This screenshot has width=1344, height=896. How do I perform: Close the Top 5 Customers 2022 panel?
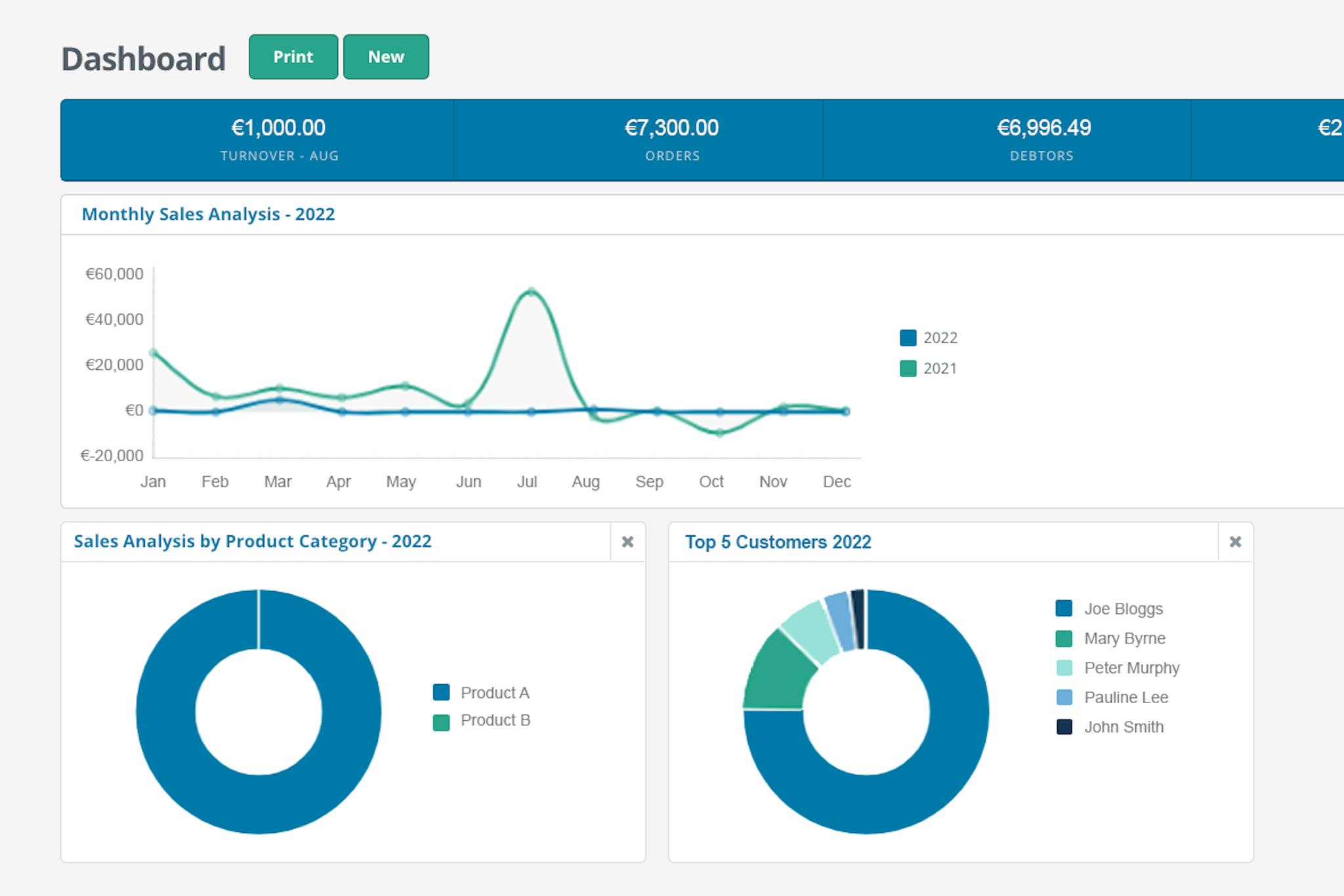click(x=1235, y=542)
